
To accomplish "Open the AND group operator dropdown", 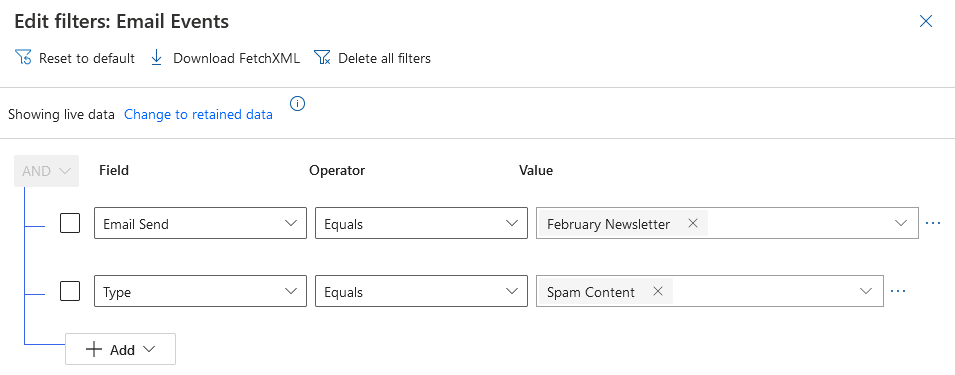I will pyautogui.click(x=46, y=171).
